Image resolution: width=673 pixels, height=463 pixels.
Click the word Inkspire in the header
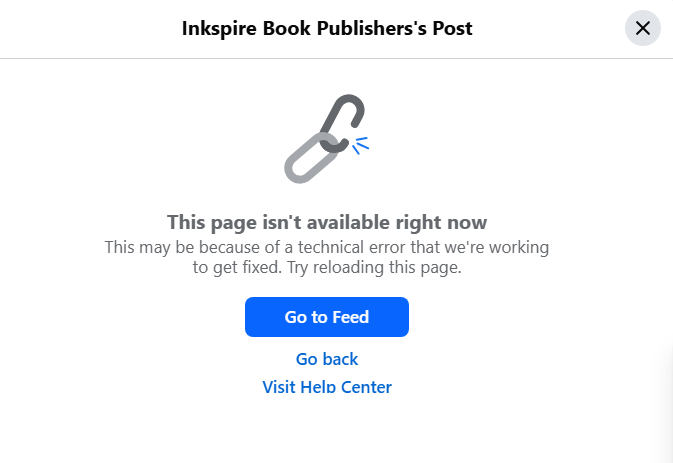(x=219, y=29)
